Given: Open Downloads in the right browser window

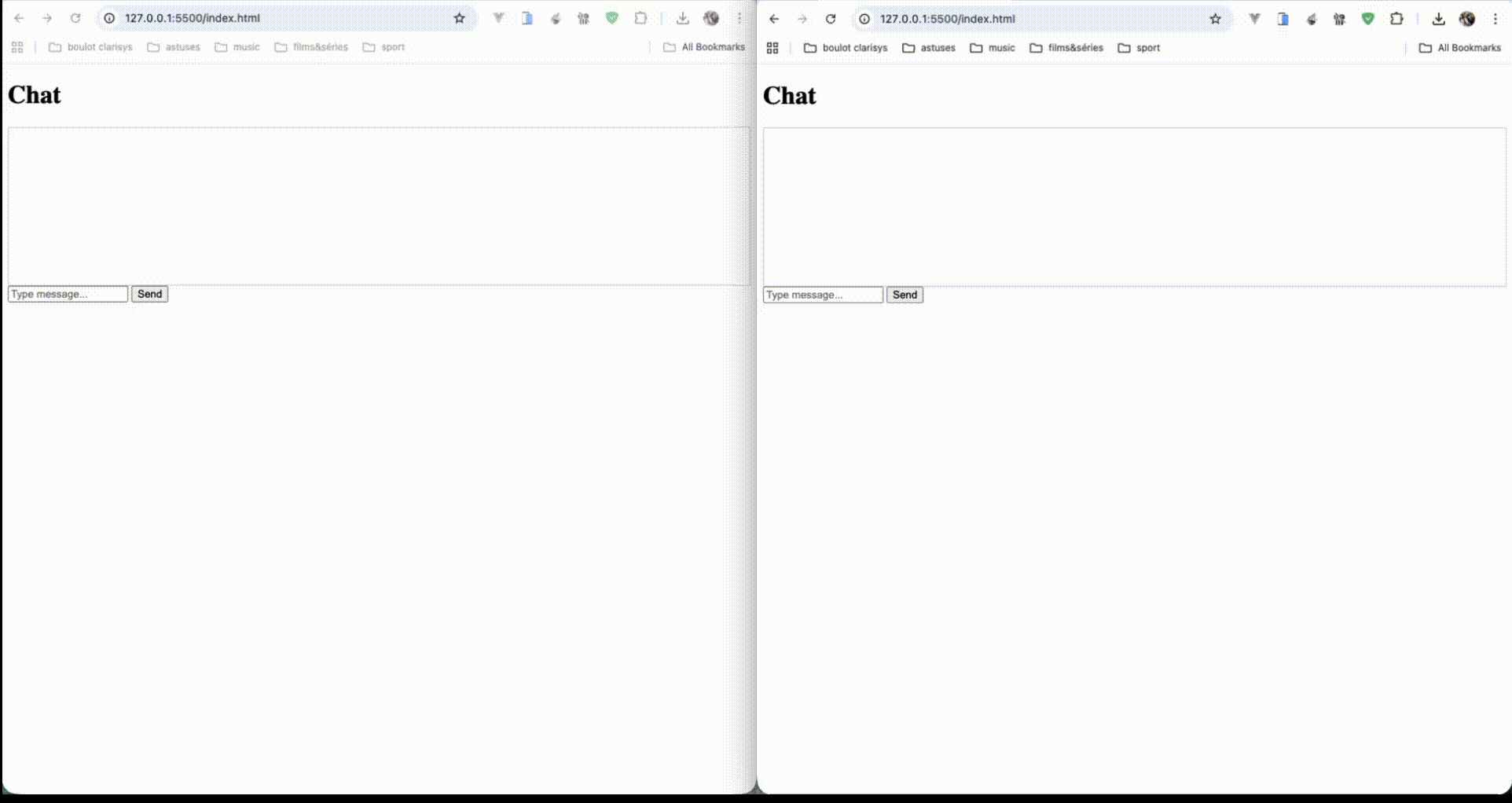Looking at the screenshot, I should pos(1438,19).
